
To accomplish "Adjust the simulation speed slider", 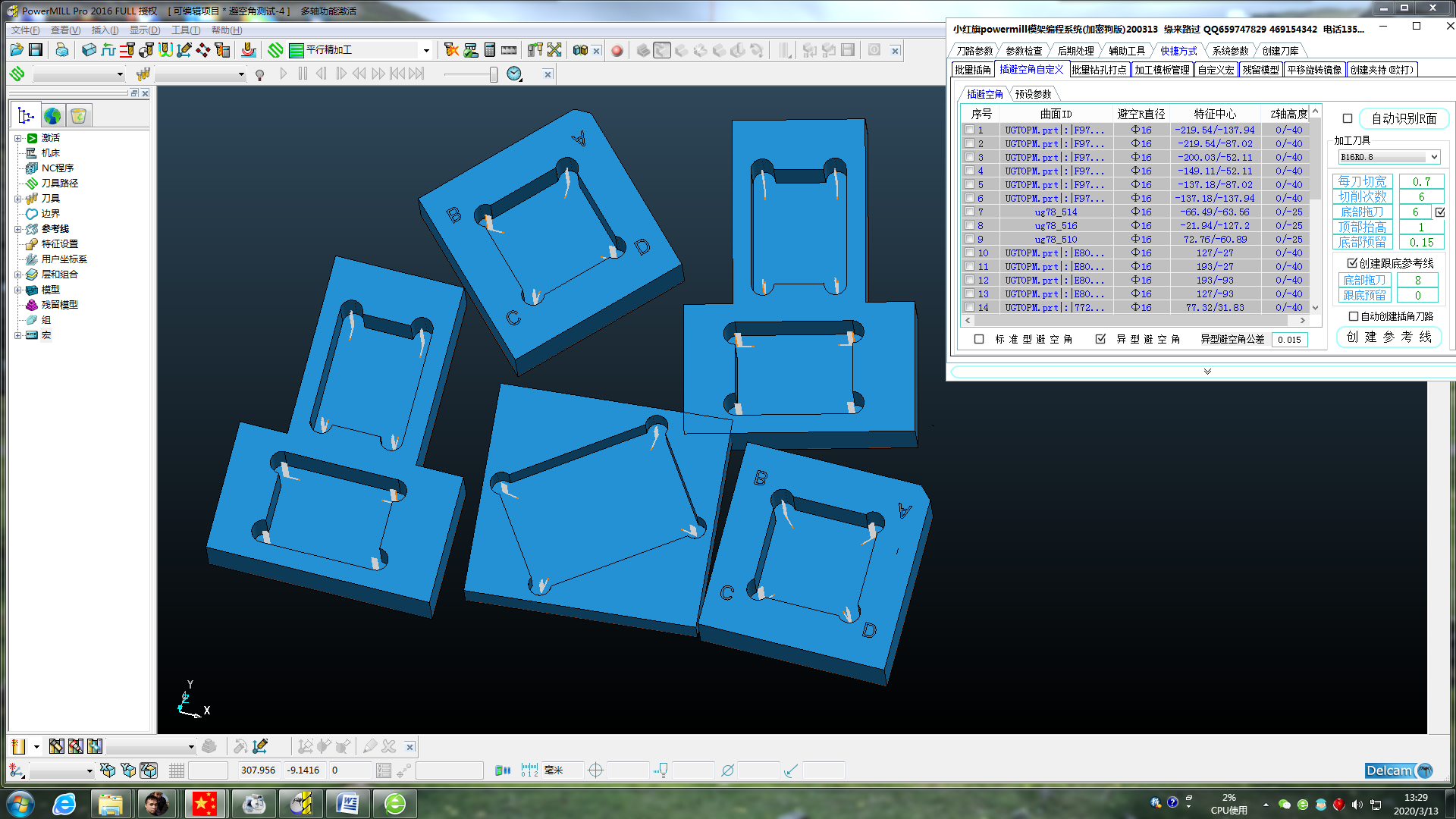I will tap(494, 74).
